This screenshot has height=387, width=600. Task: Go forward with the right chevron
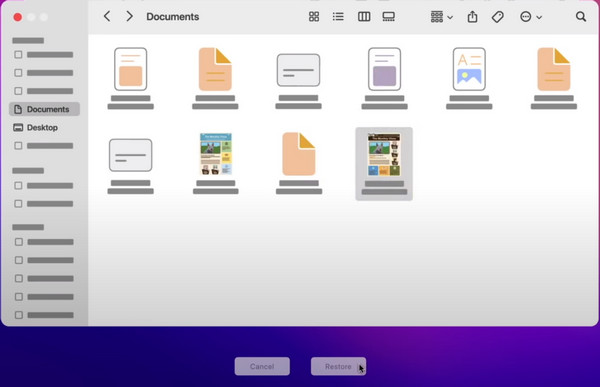tap(130, 16)
